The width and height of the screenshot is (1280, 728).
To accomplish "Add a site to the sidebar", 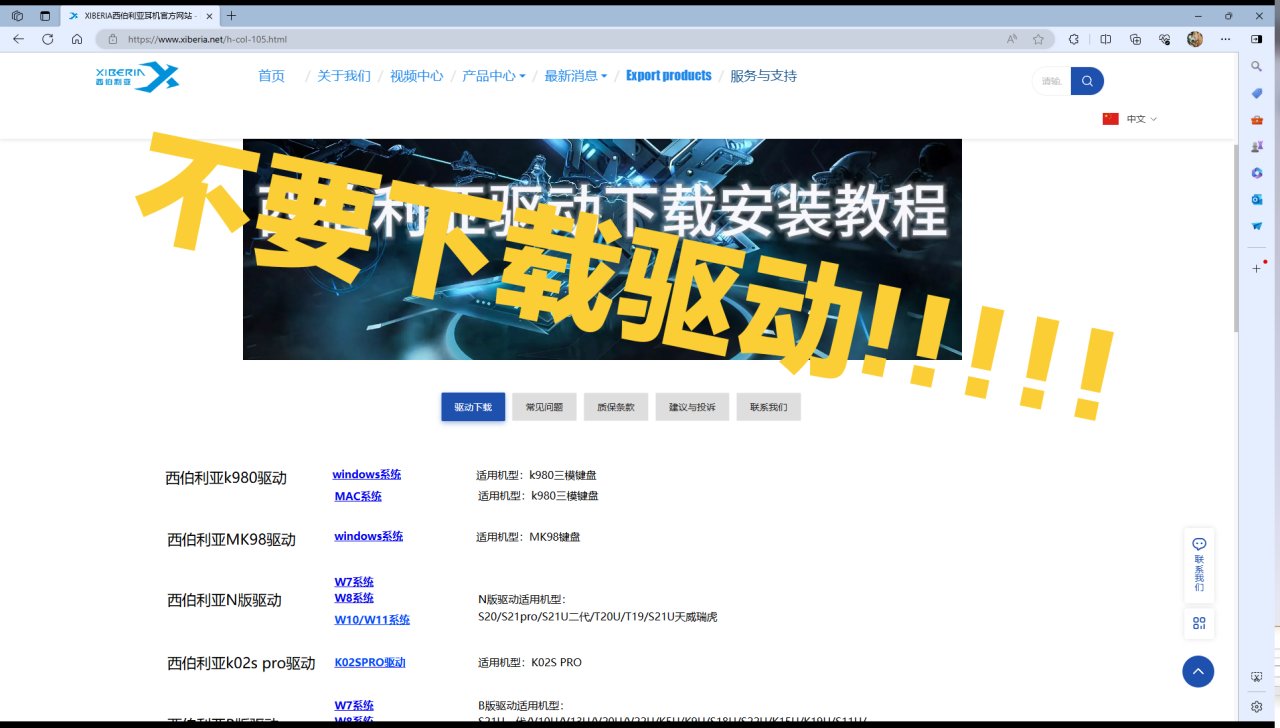I will point(1257,268).
